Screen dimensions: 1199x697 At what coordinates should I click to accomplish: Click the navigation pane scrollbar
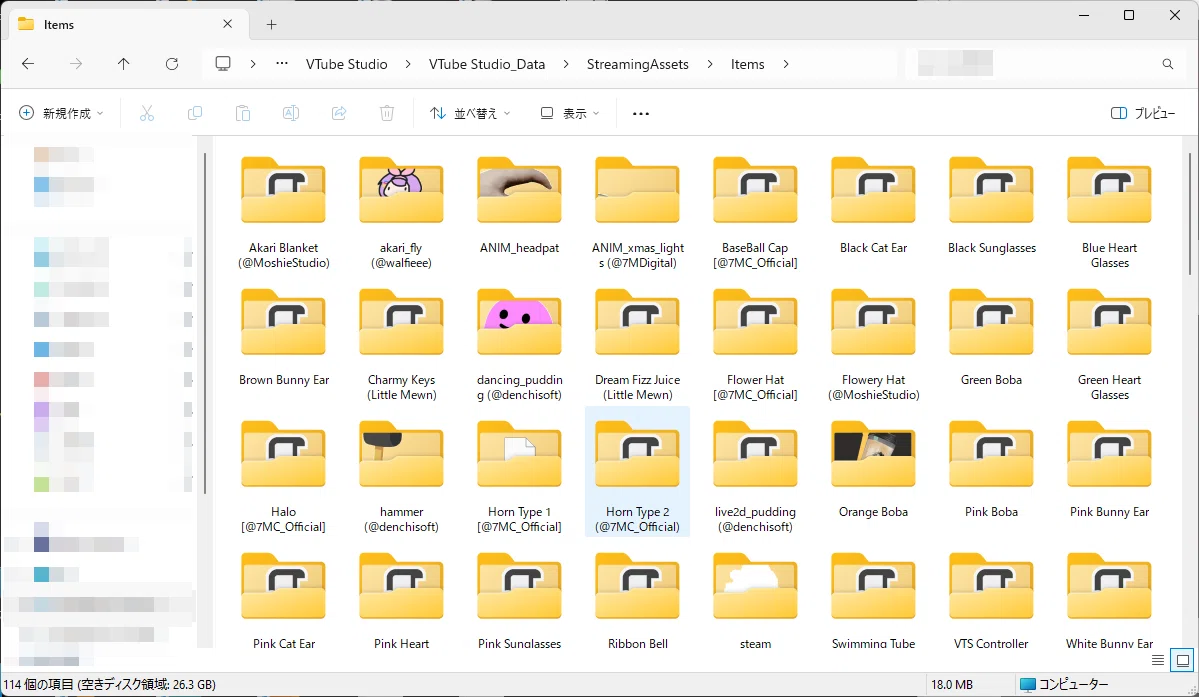205,323
